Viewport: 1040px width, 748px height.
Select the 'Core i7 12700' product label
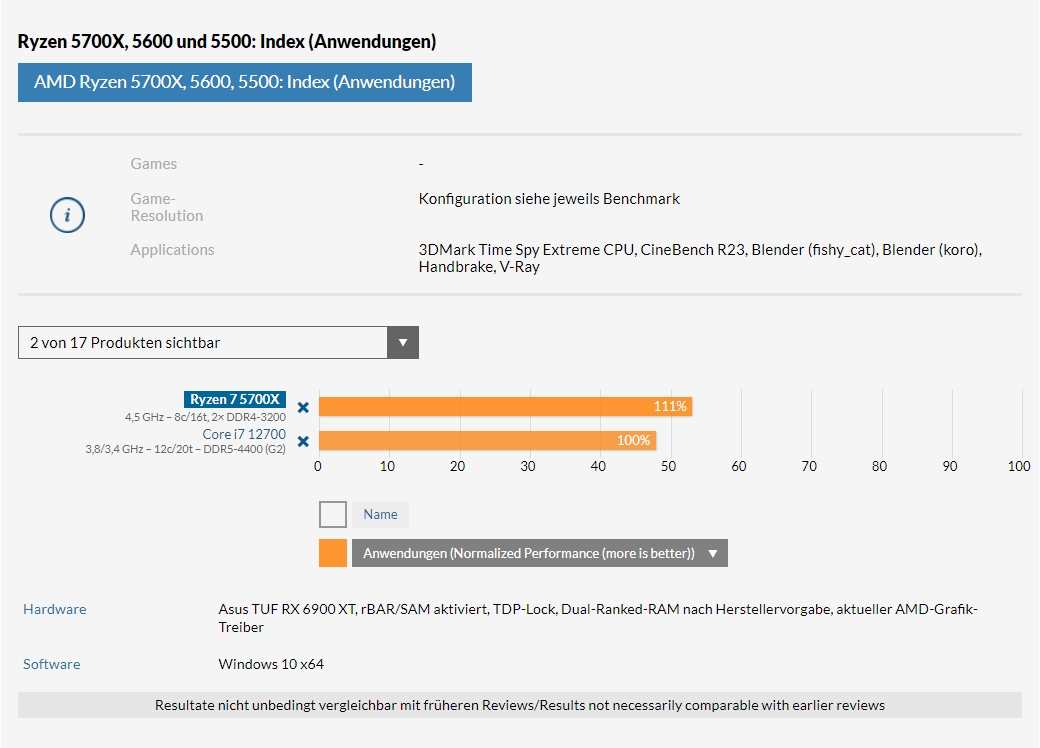[x=245, y=434]
